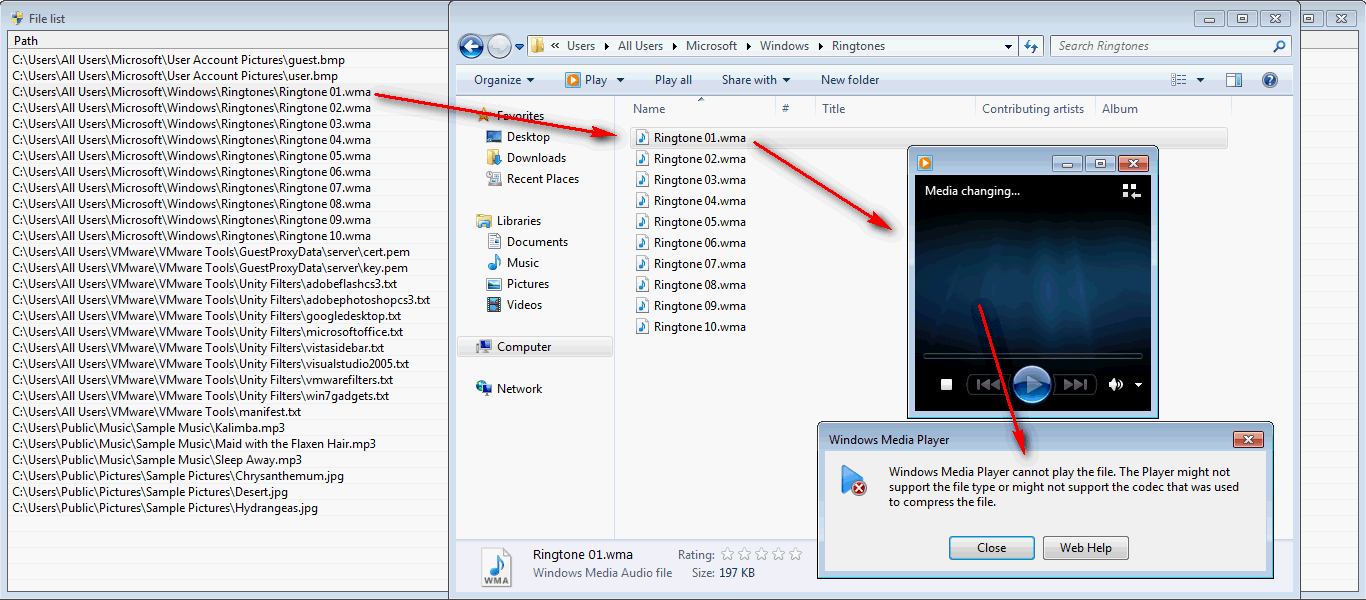This screenshot has height=600, width=1366.
Task: Open the recent pages dropdown arrow
Action: pyautogui.click(x=520, y=47)
